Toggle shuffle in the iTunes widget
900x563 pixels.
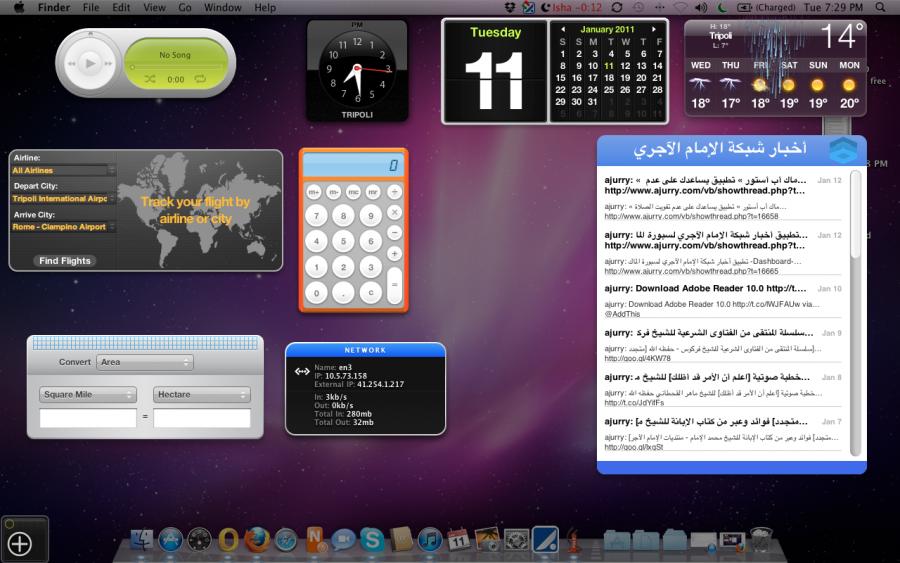pos(150,79)
